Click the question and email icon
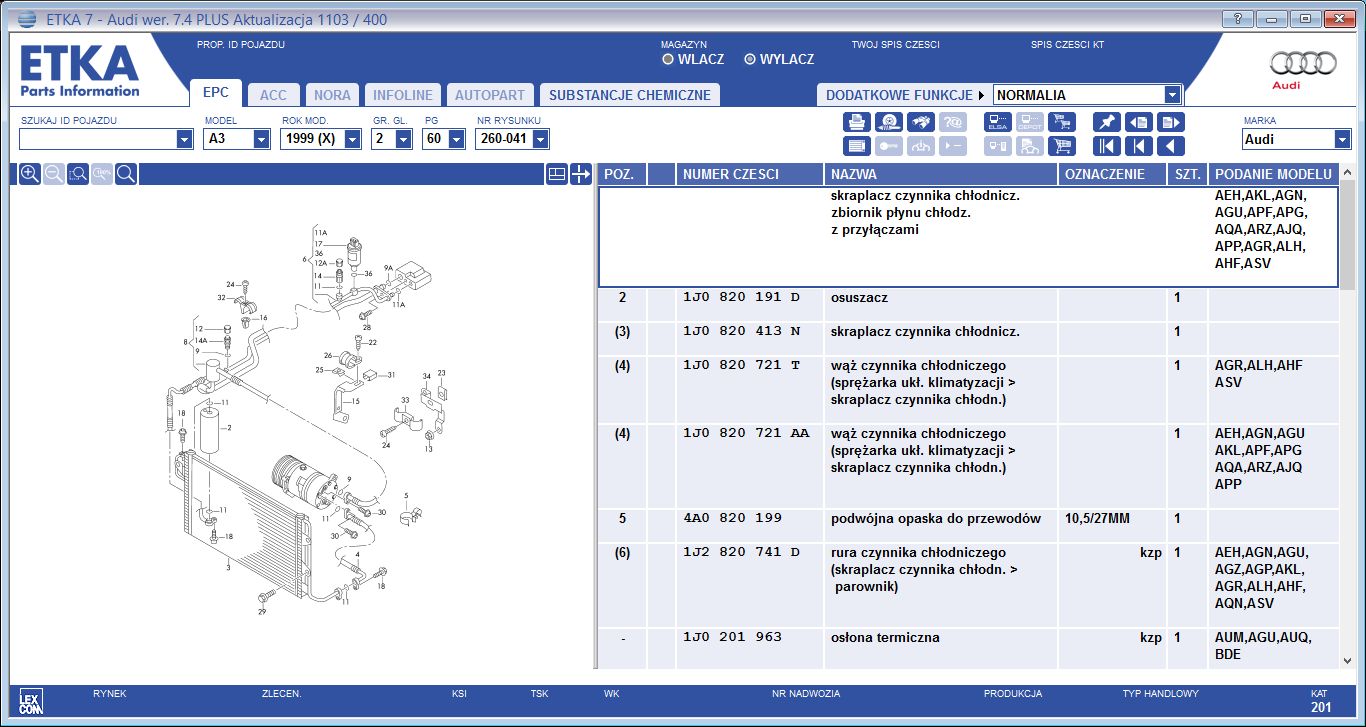The width and height of the screenshot is (1366, 727). tap(953, 122)
